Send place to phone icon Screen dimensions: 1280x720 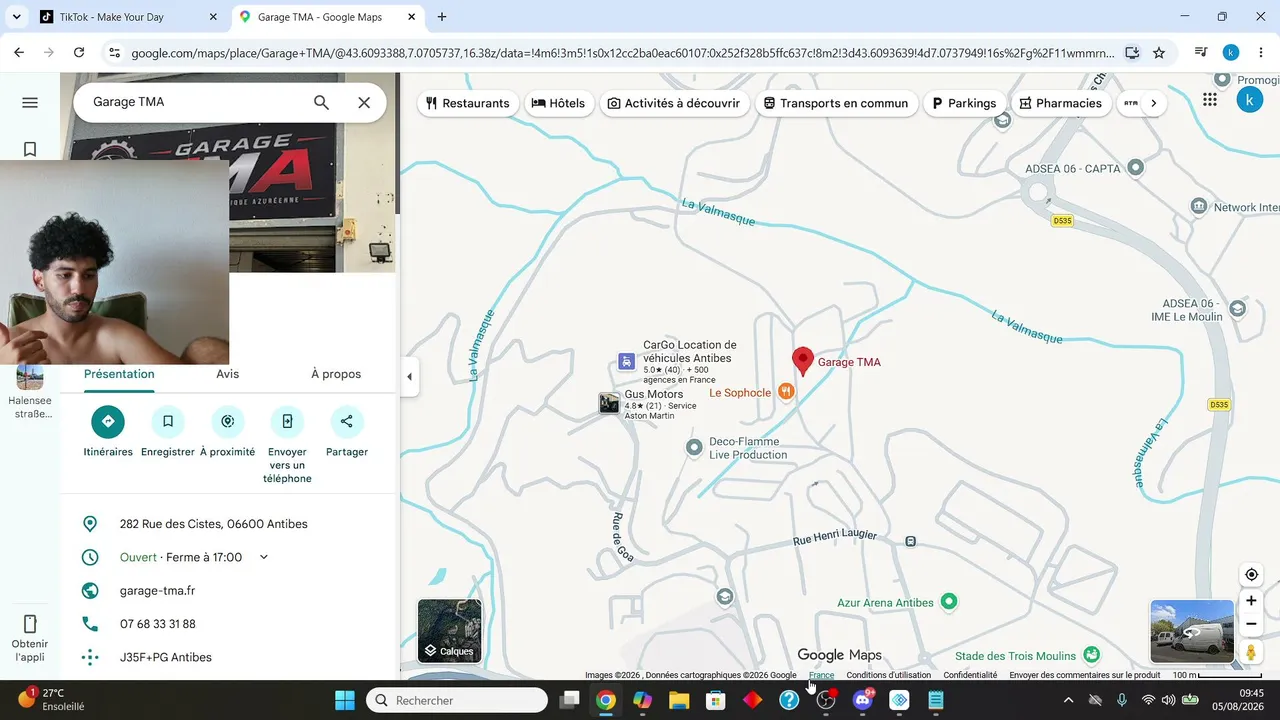[x=287, y=421]
